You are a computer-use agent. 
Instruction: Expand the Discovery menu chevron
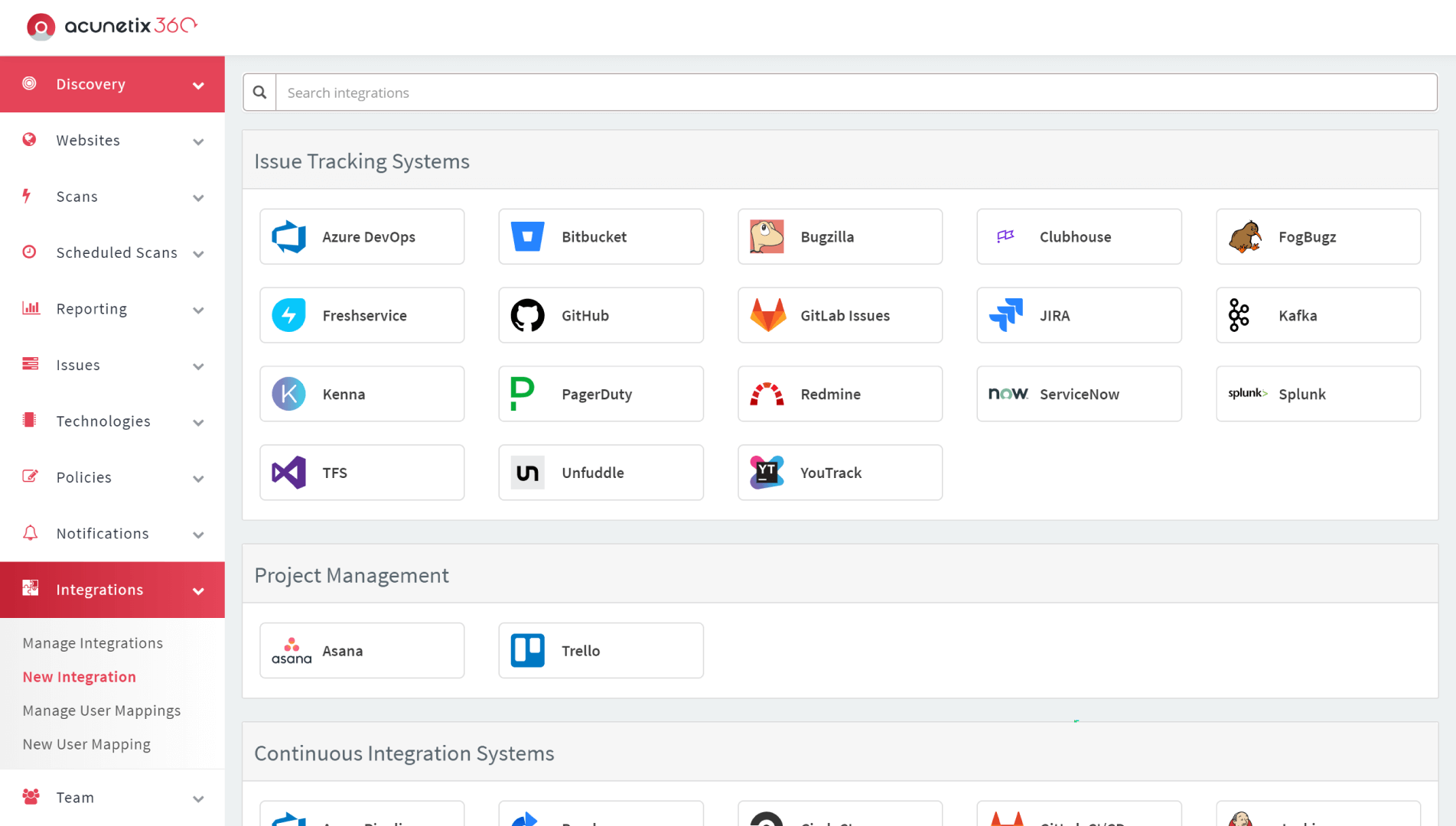pyautogui.click(x=198, y=85)
